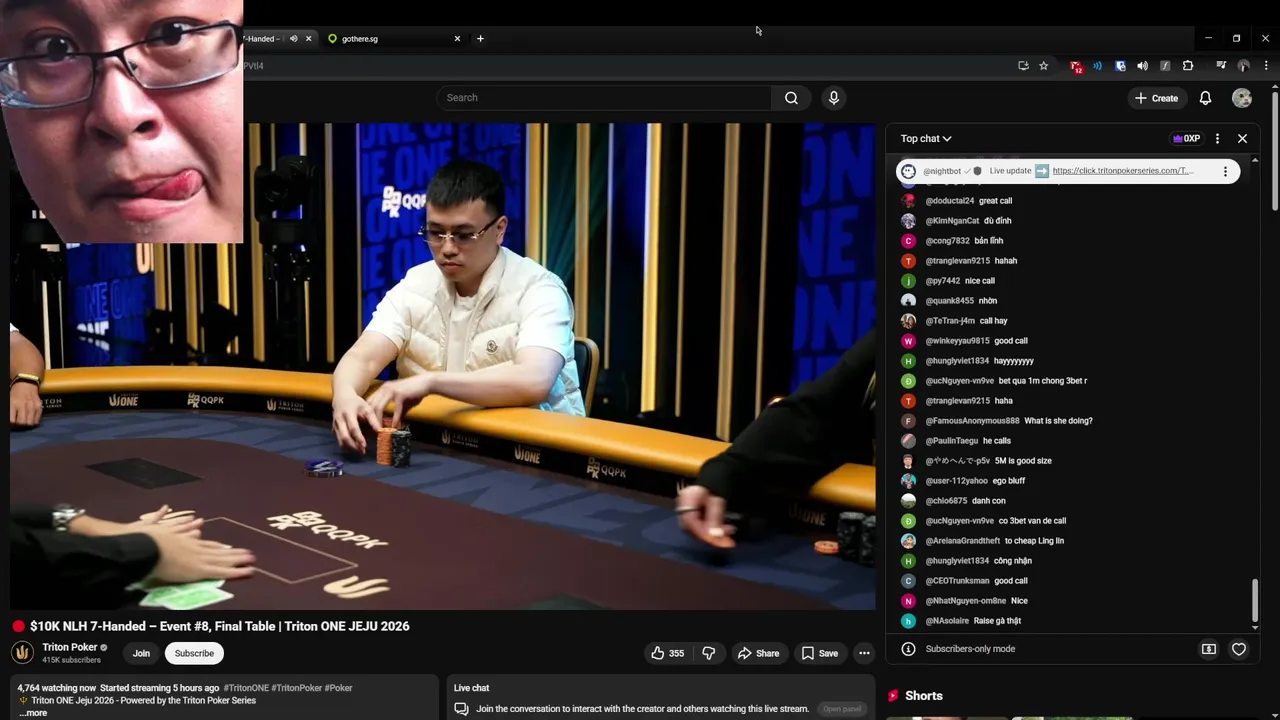Screen dimensions: 1280x720
Task: Open the 0XP crown points badge
Action: [1186, 139]
